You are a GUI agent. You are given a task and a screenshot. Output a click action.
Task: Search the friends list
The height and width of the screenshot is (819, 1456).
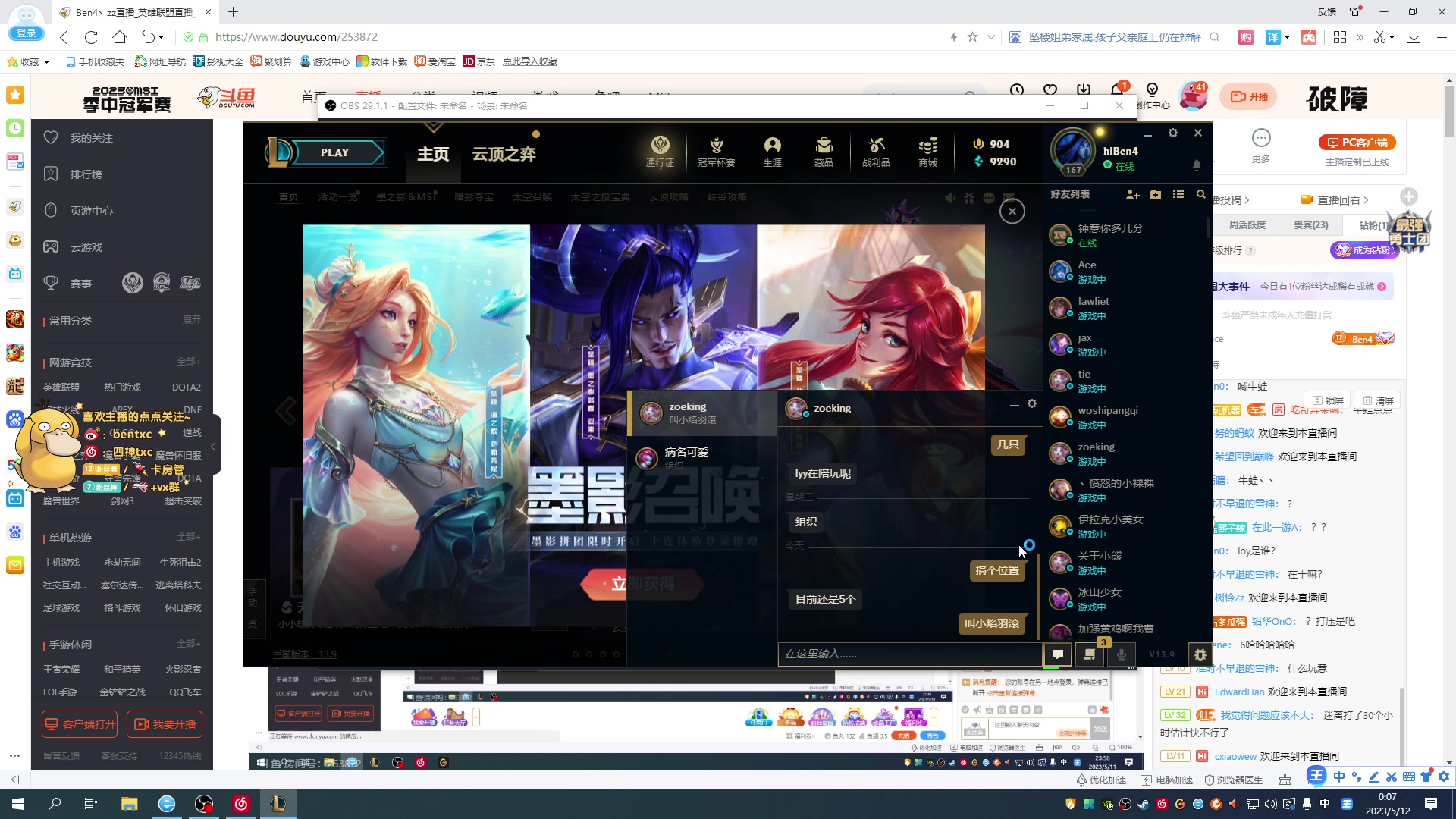[1200, 195]
